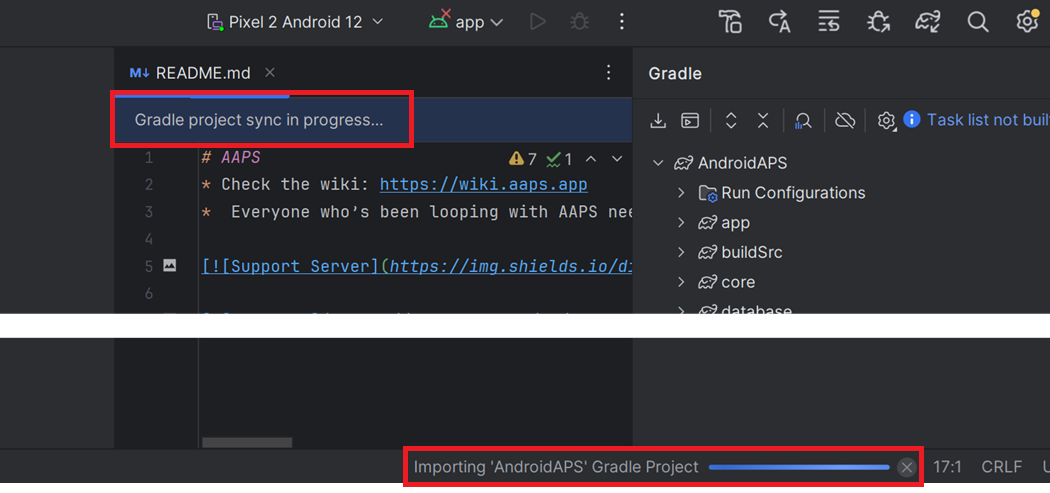Image resolution: width=1050 pixels, height=493 pixels.
Task: Click the Debug app bug icon
Action: coord(579,22)
